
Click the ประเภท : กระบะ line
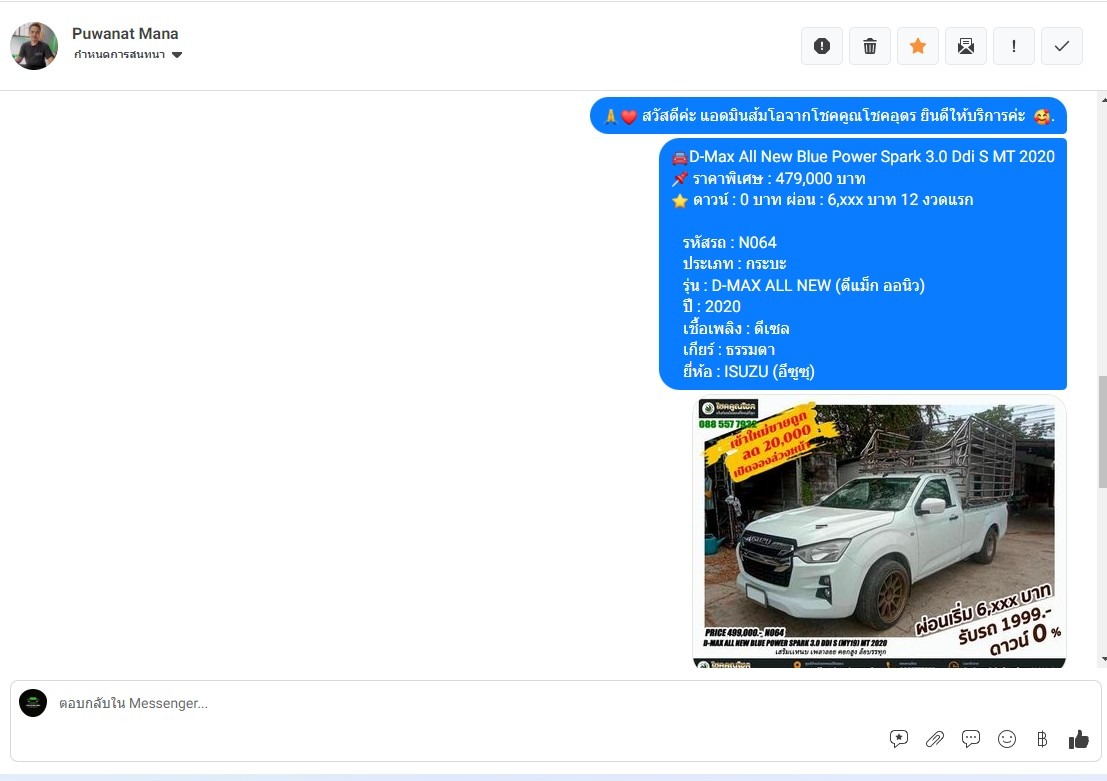[734, 263]
